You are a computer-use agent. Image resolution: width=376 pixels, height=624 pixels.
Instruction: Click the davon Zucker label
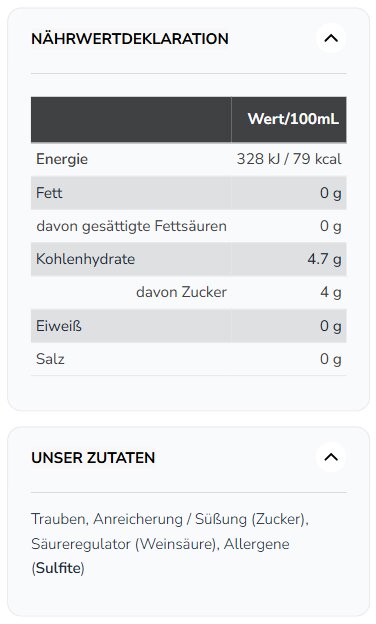point(181,292)
